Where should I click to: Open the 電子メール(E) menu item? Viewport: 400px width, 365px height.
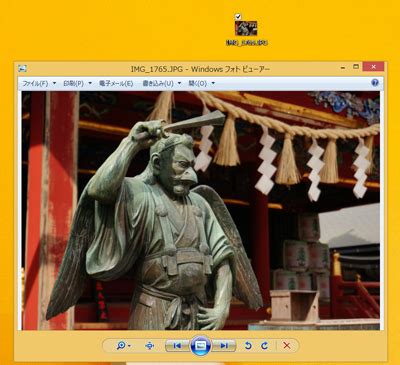[x=116, y=83]
